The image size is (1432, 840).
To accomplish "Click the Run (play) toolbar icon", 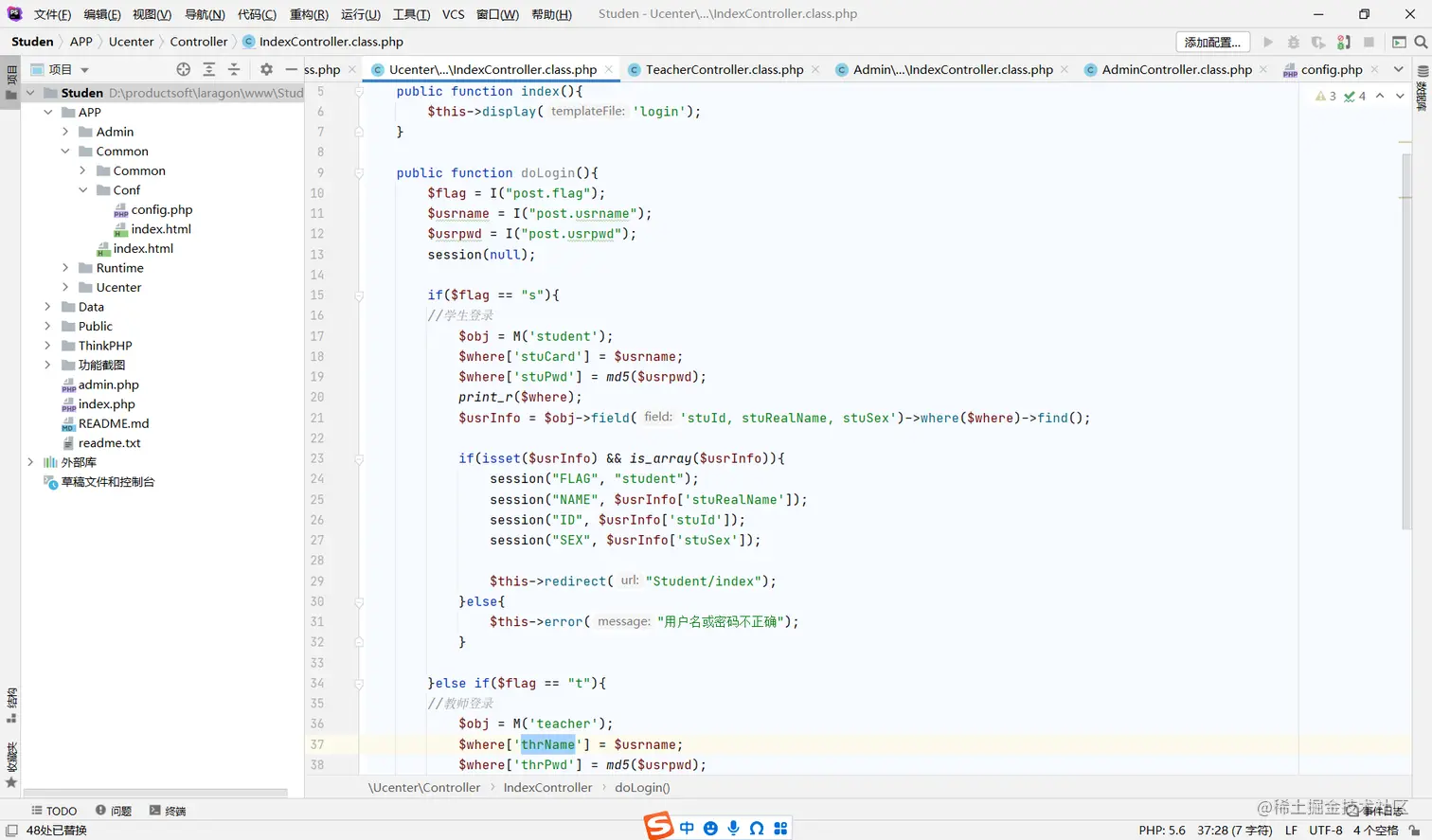I will (x=1268, y=43).
